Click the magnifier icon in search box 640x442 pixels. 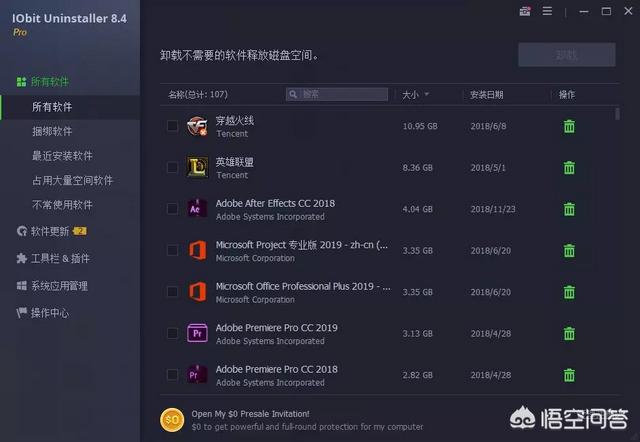coord(293,95)
